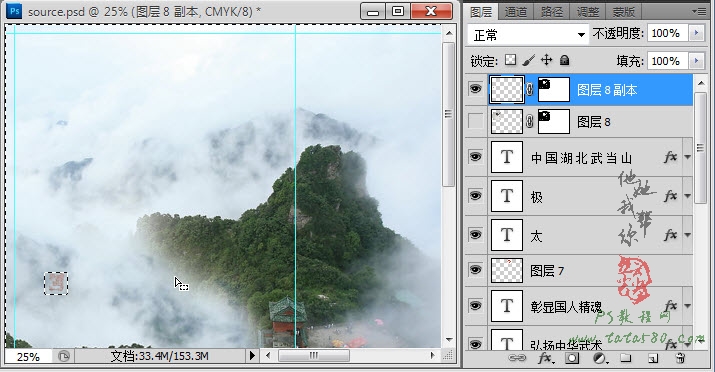Image resolution: width=715 pixels, height=372 pixels.
Task: Open the status bar document info arrow menu
Action: click(252, 356)
